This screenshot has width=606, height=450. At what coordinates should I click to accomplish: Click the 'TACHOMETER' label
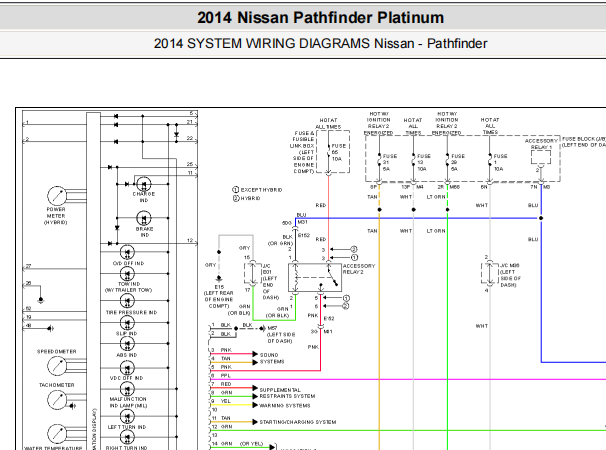57,385
